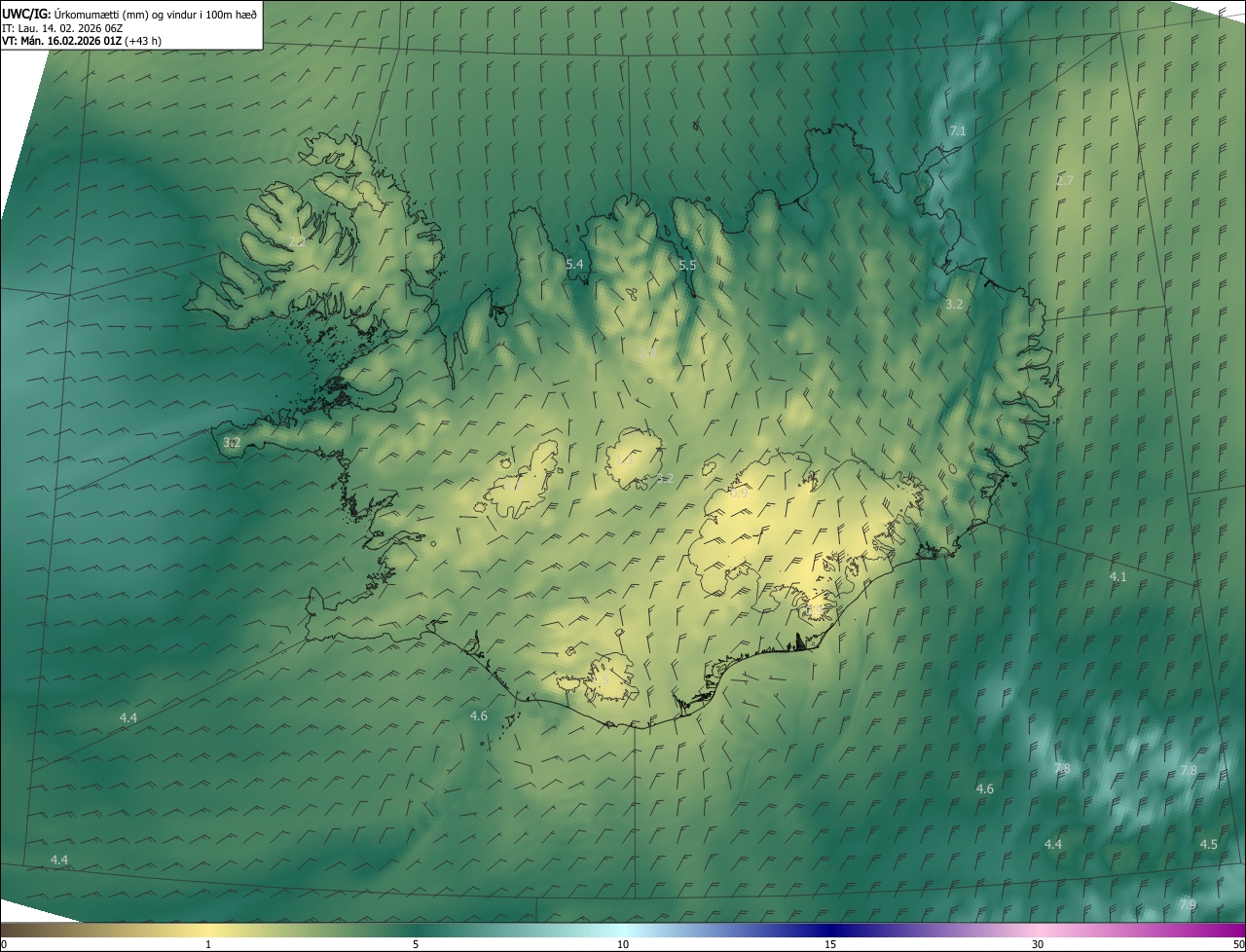This screenshot has height=952, width=1246.
Task: Click the 10 mark on color scale
Action: [x=623, y=944]
